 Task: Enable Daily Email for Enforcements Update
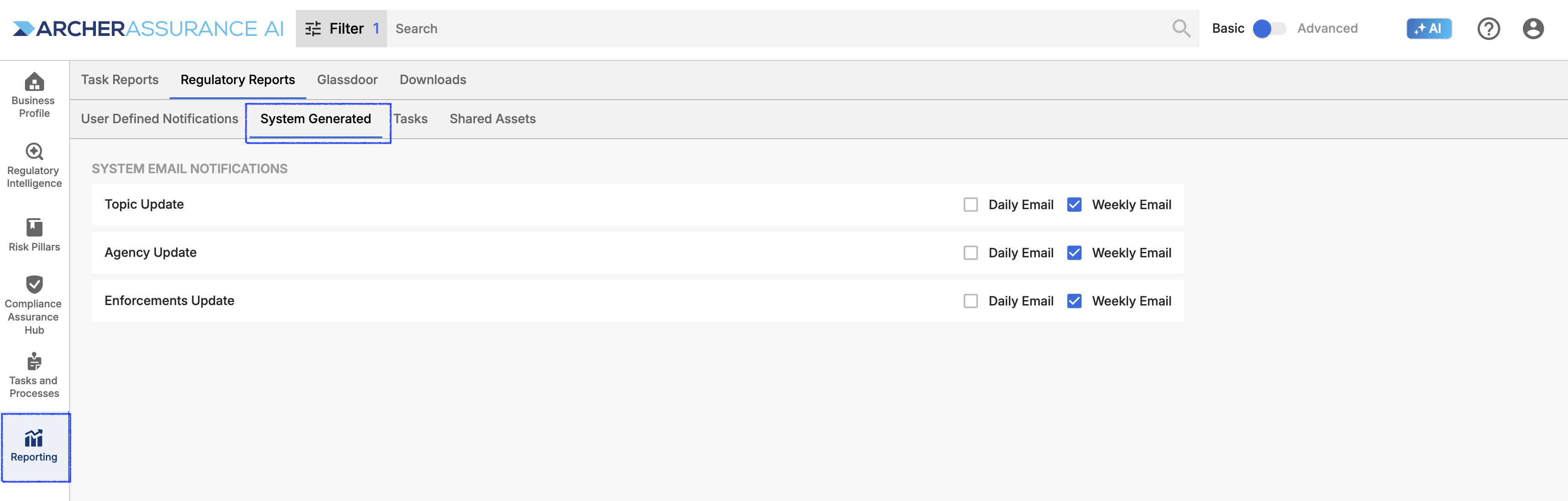pyautogui.click(x=971, y=301)
